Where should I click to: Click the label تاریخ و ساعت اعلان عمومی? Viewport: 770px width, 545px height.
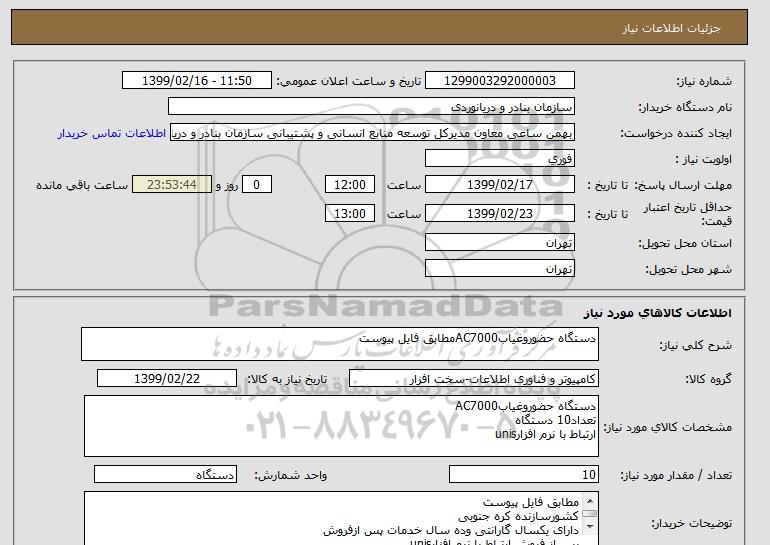click(x=349, y=82)
